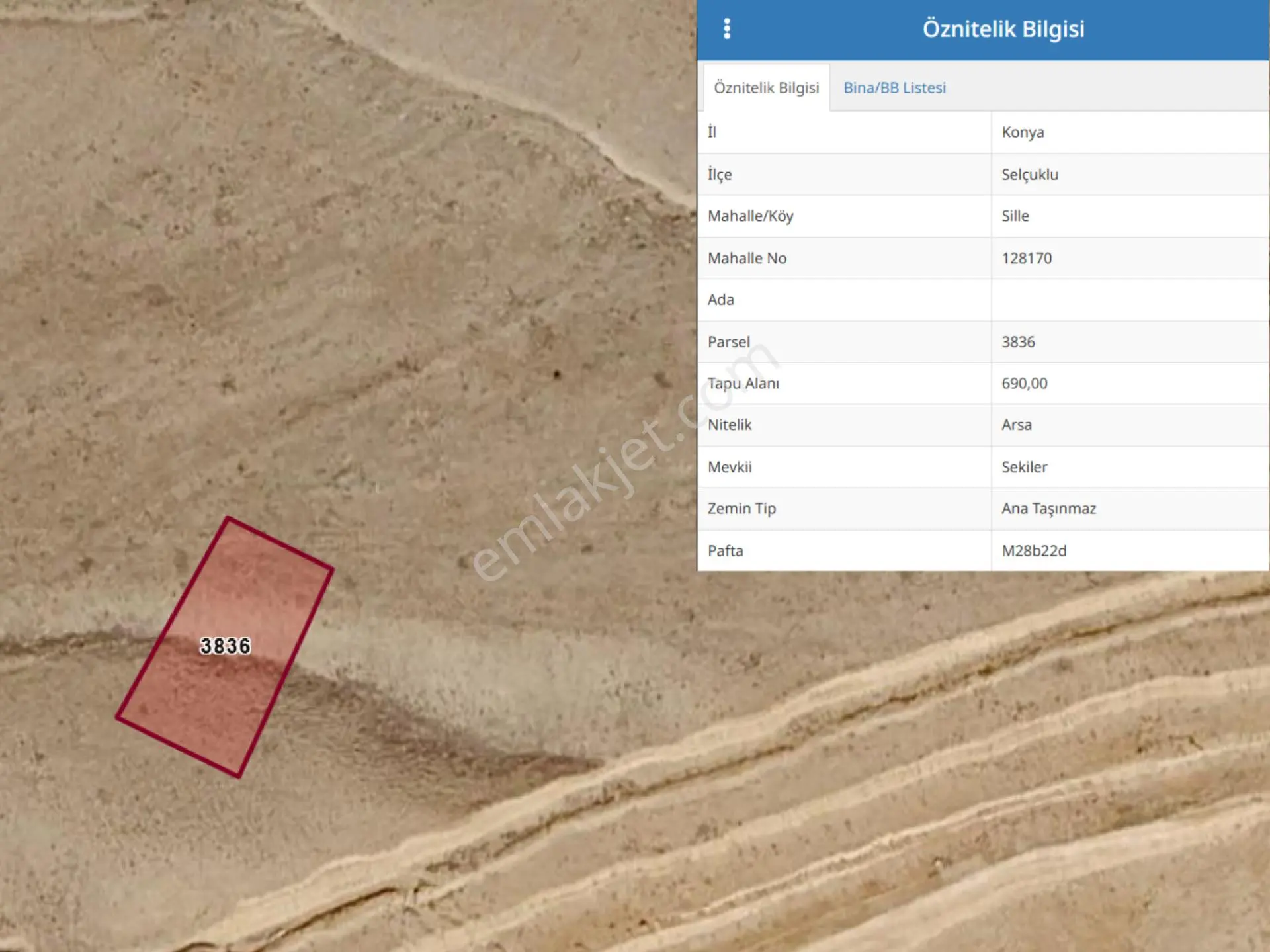Click the Mevkii row label
Image resolution: width=1270 pixels, height=952 pixels.
(729, 467)
